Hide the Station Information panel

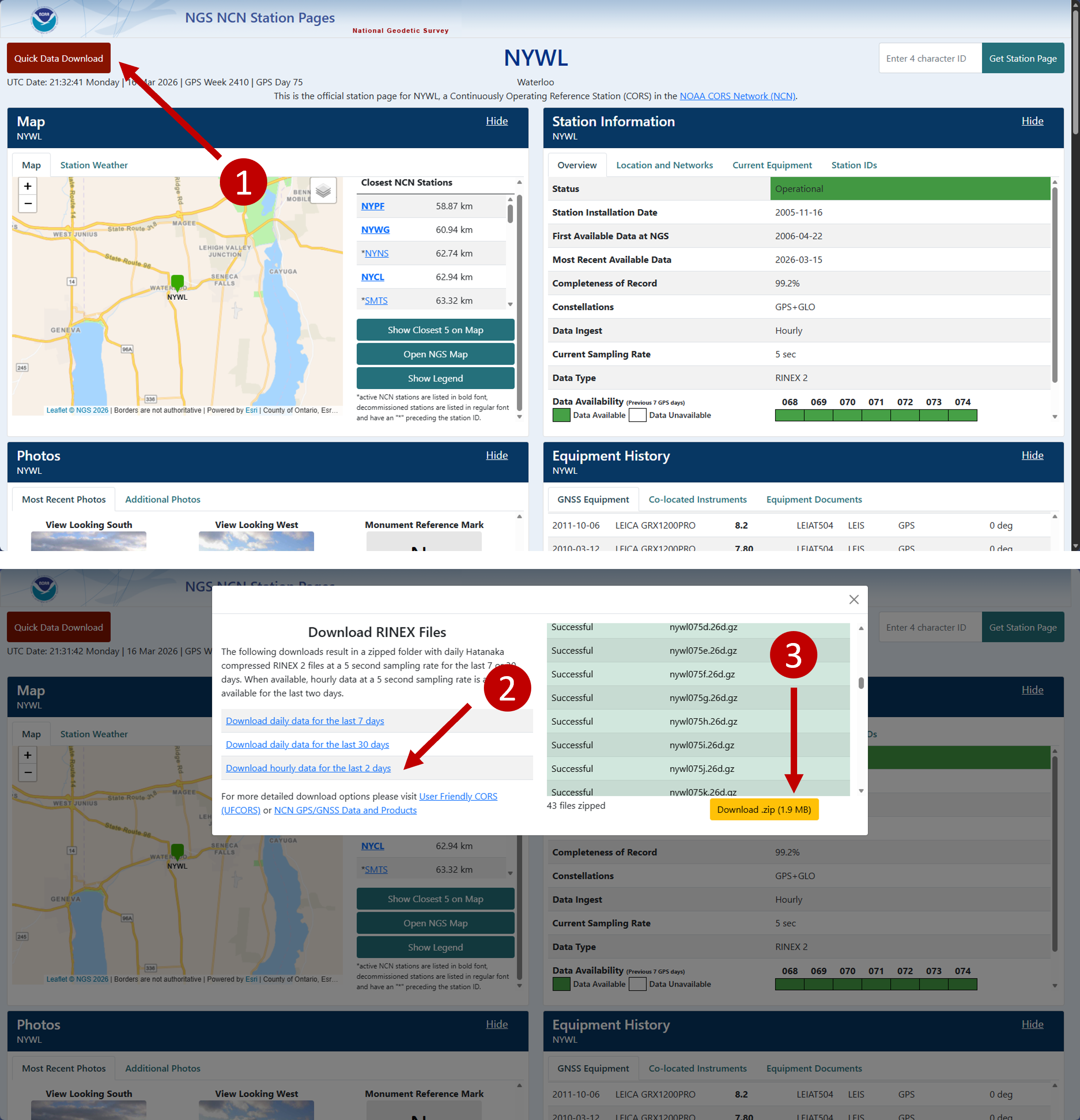click(x=1032, y=121)
